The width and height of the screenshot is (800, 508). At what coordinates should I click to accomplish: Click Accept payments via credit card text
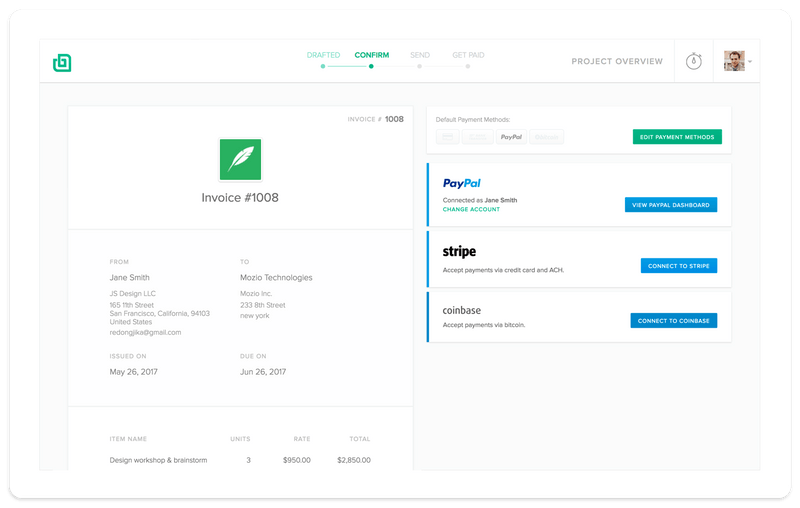click(503, 270)
